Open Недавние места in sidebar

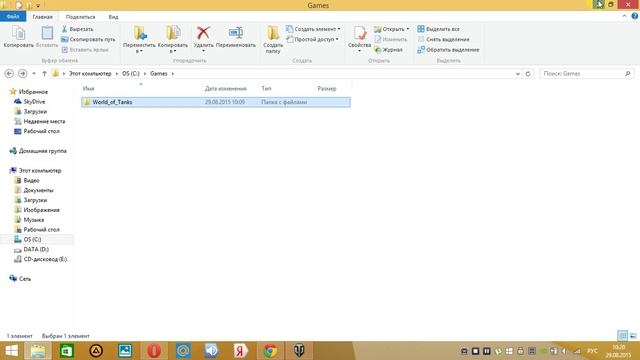40,121
